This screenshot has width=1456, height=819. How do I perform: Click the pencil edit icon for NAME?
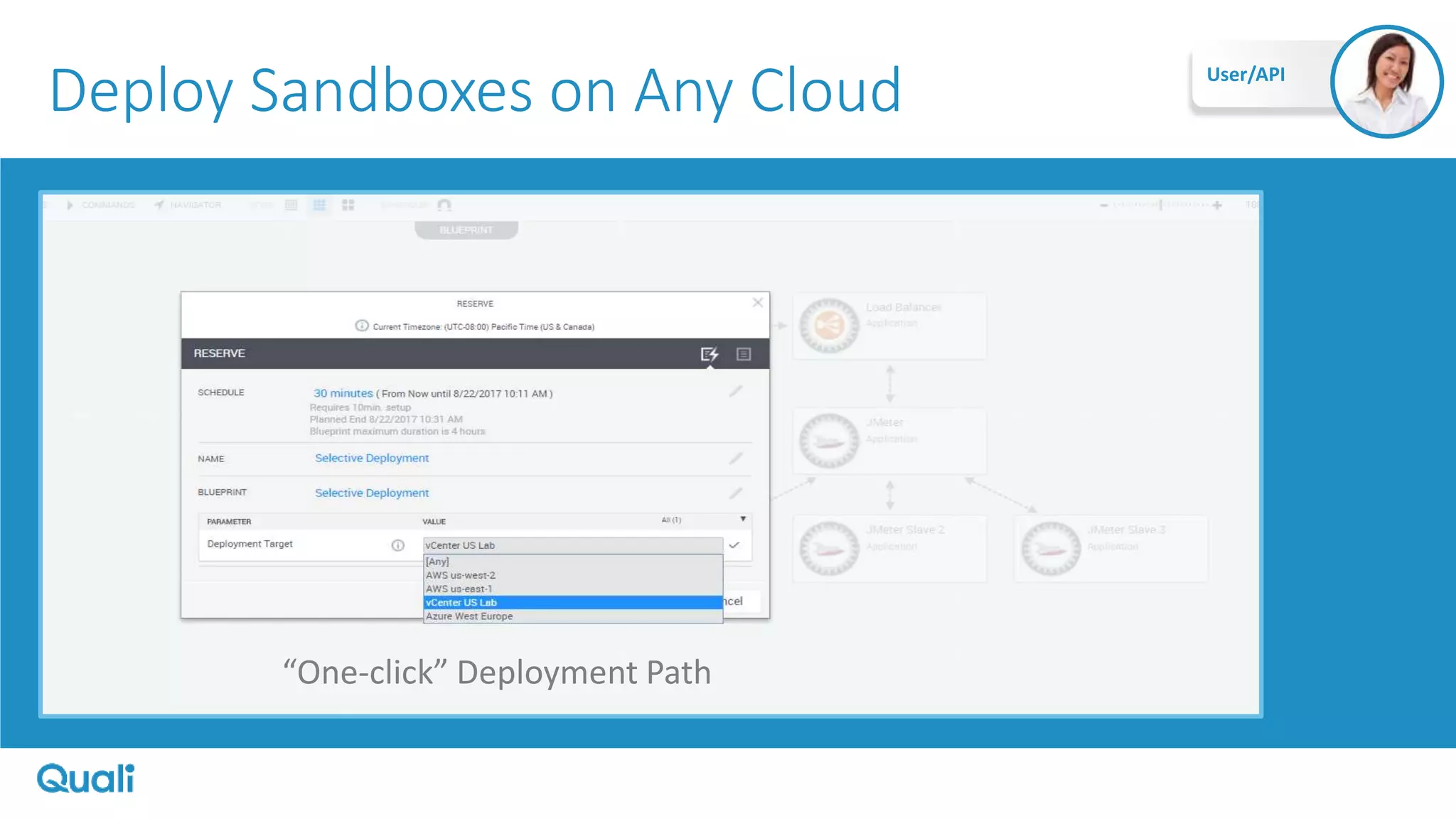pyautogui.click(x=736, y=459)
